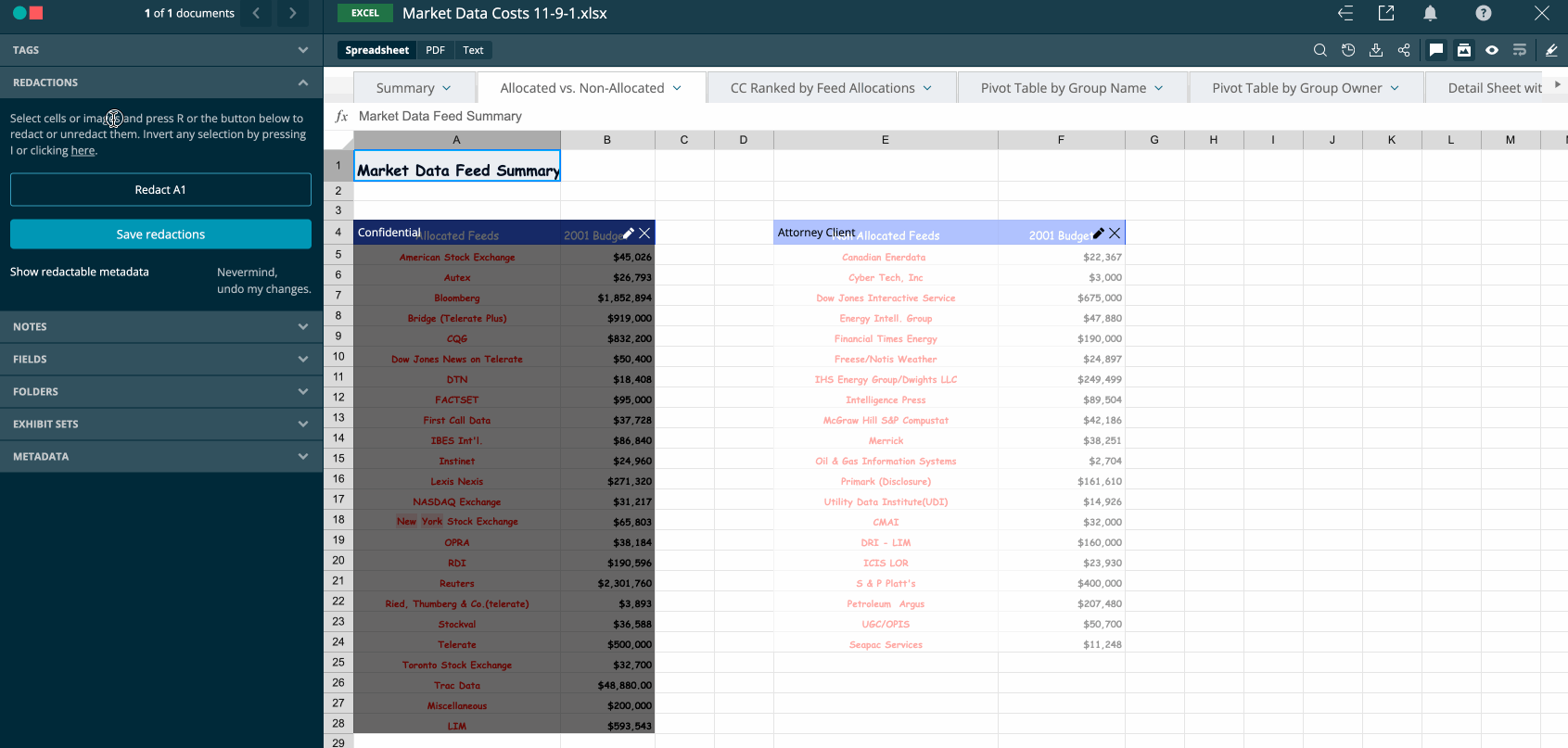
Task: Select the Petroleum Argus cell
Action: pos(886,603)
